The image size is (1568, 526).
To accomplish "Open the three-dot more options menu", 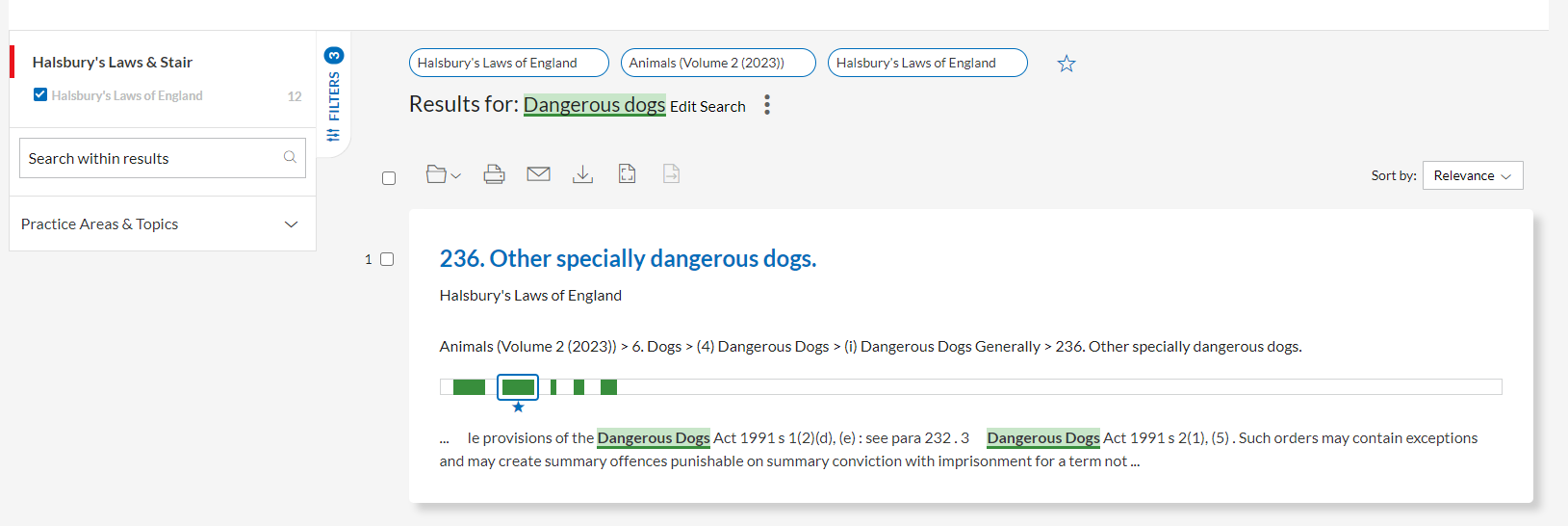I will coord(766,105).
